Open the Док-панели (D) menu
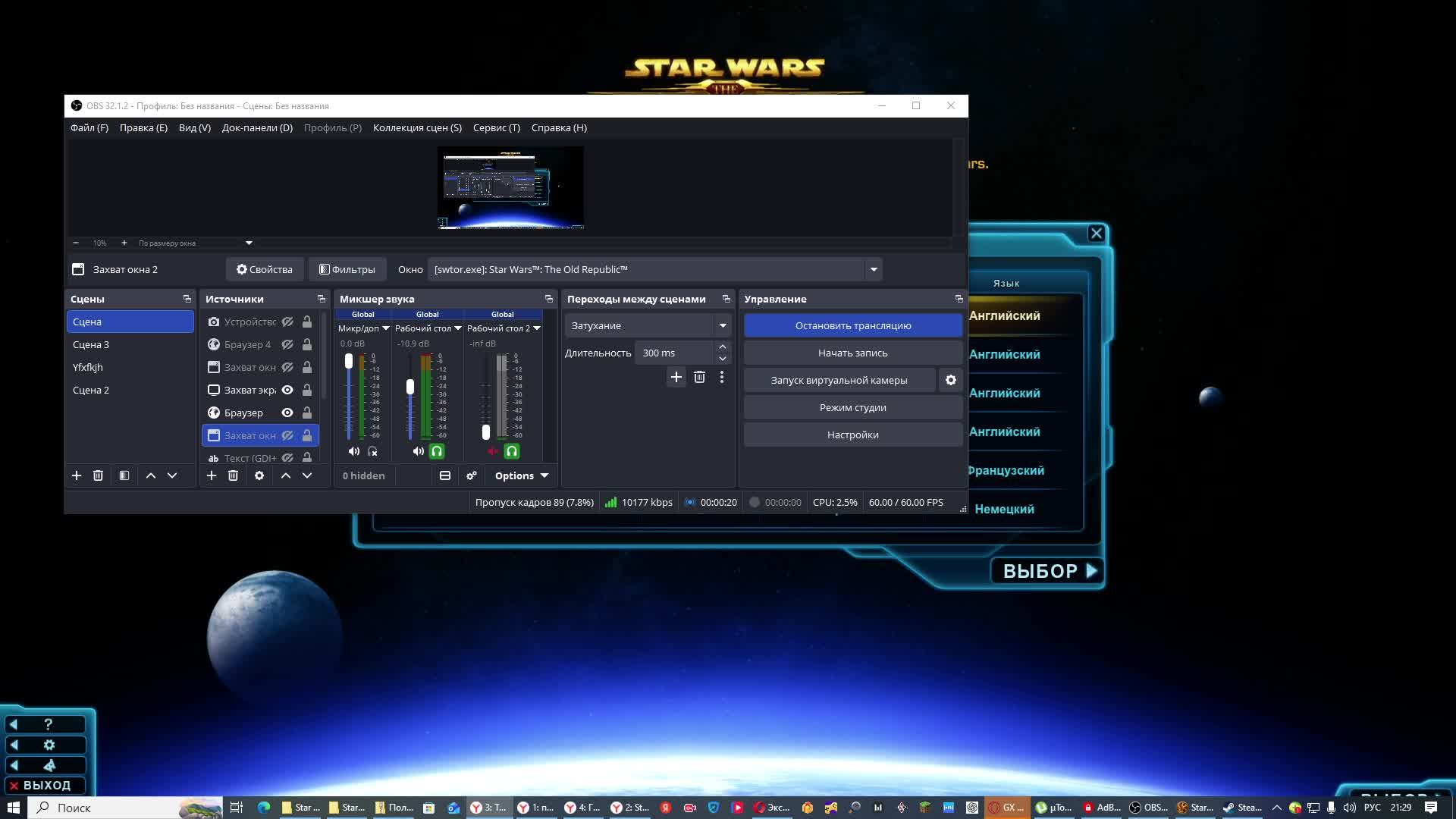The width and height of the screenshot is (1456, 819). 257,127
